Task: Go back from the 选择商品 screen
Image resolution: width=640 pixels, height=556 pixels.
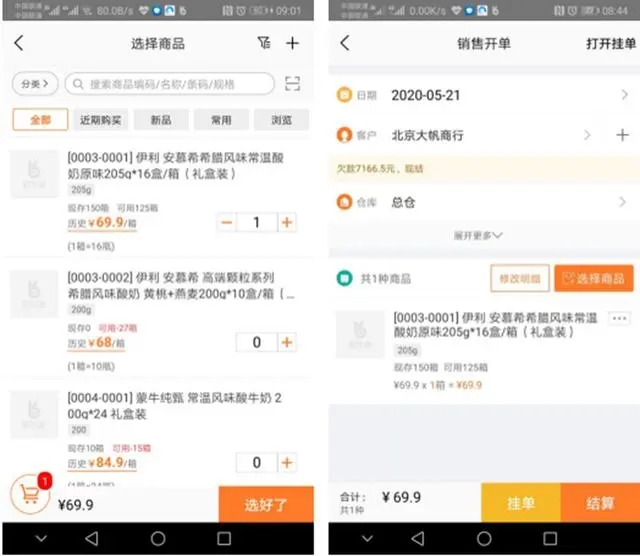Action: (19, 43)
